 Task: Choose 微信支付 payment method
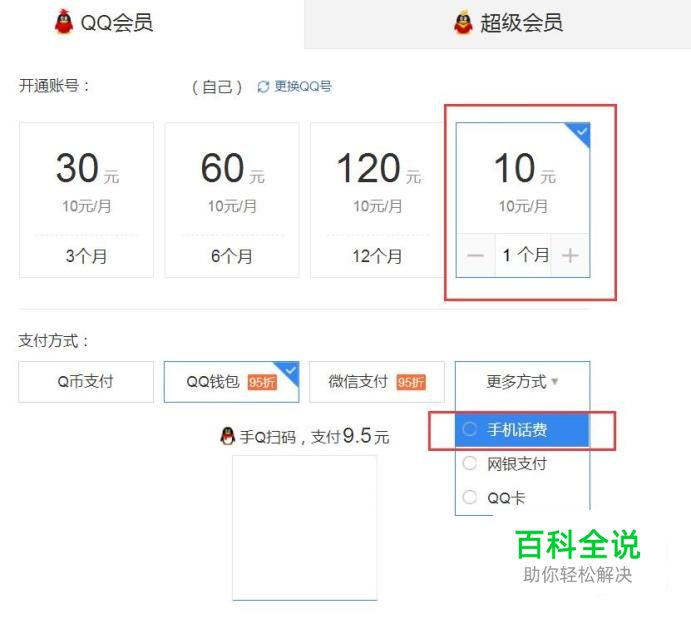pyautogui.click(x=377, y=382)
